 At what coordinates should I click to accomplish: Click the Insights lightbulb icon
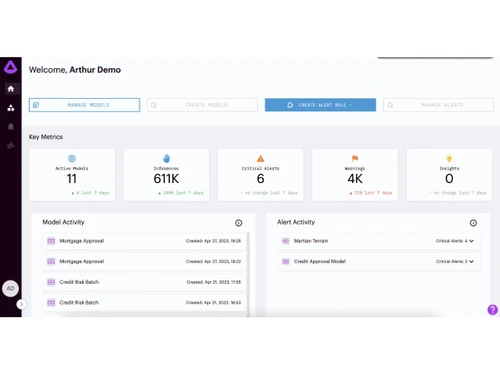(x=449, y=158)
